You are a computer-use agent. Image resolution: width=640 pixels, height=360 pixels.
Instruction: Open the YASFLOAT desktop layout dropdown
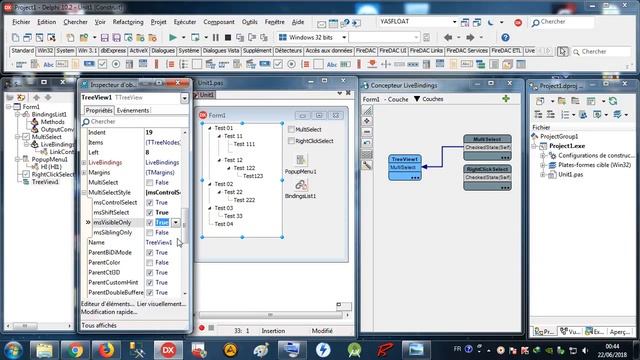tap(454, 22)
